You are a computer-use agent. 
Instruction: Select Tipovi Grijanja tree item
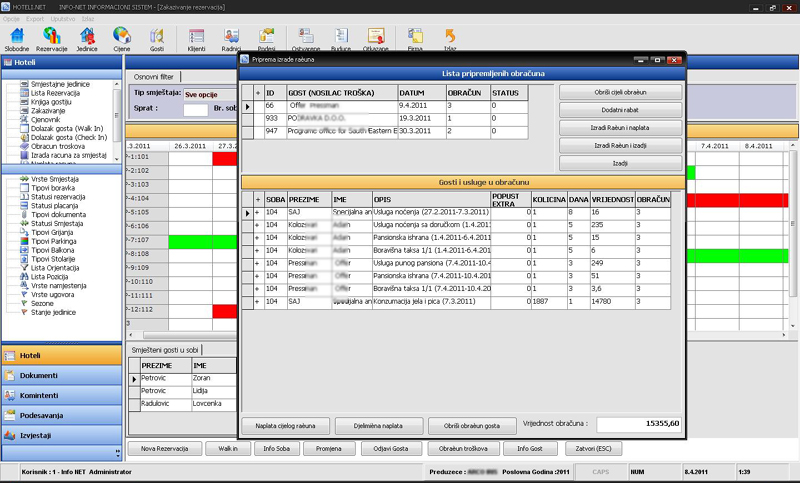pyautogui.click(x=52, y=233)
